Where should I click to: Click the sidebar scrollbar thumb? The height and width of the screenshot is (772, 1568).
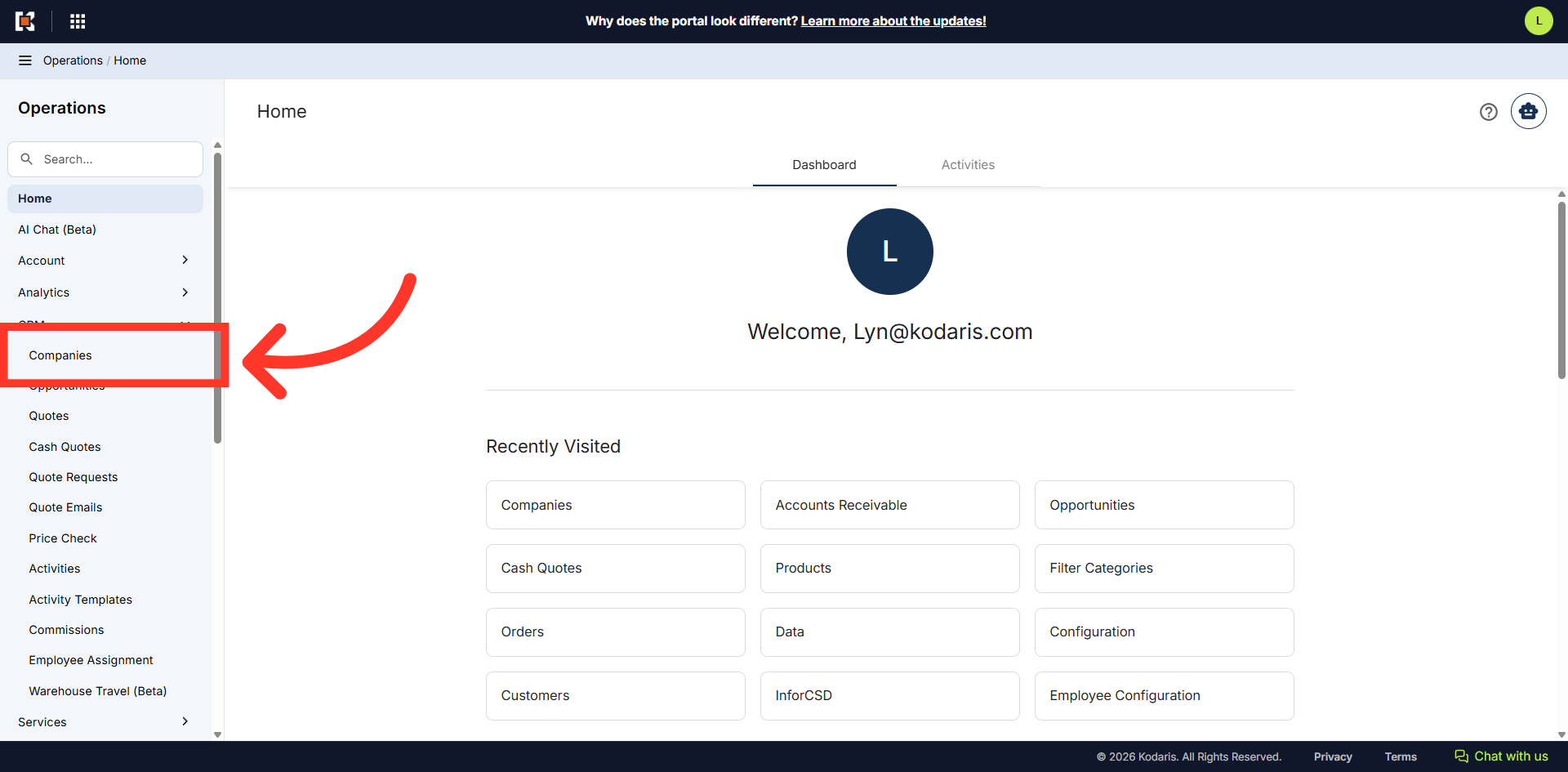click(217, 298)
